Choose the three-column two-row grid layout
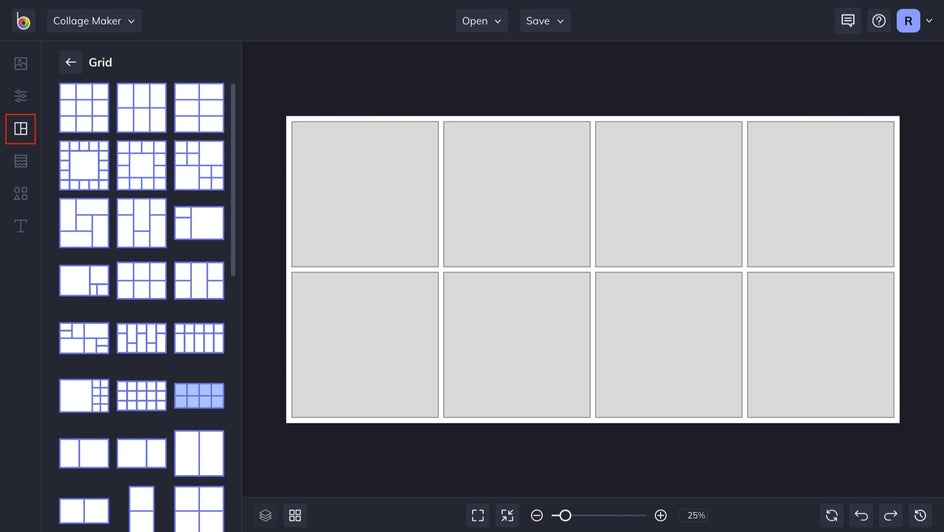The width and height of the screenshot is (944, 532). (141, 108)
